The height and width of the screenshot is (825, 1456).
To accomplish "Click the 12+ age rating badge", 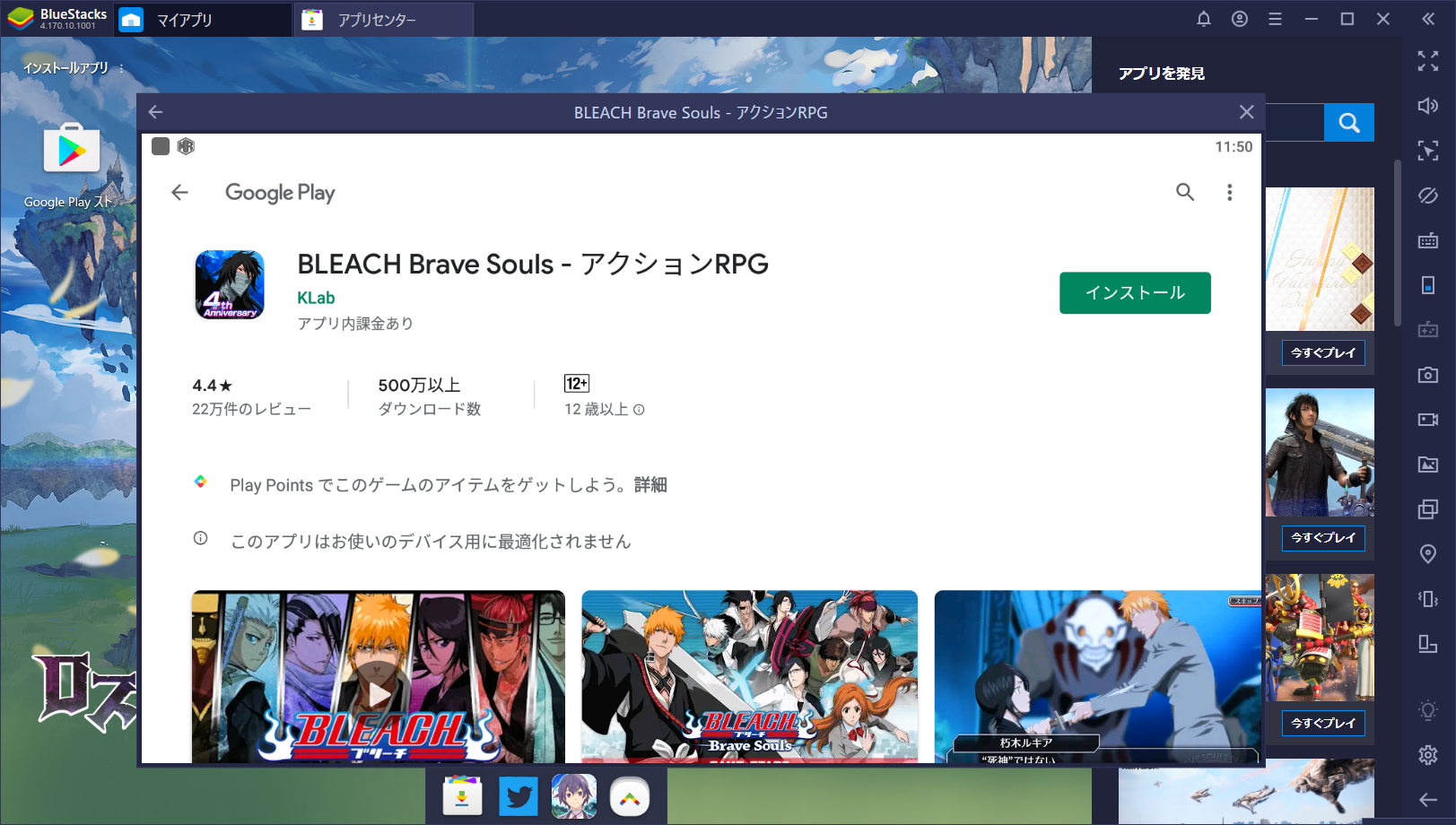I will click(577, 384).
